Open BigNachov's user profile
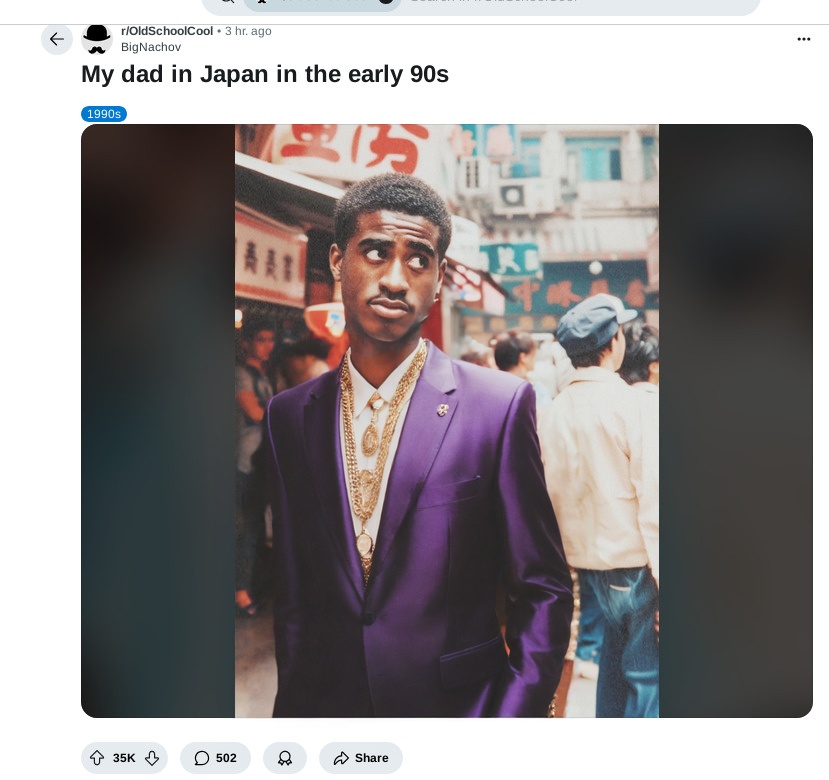829x780 pixels. 151,47
